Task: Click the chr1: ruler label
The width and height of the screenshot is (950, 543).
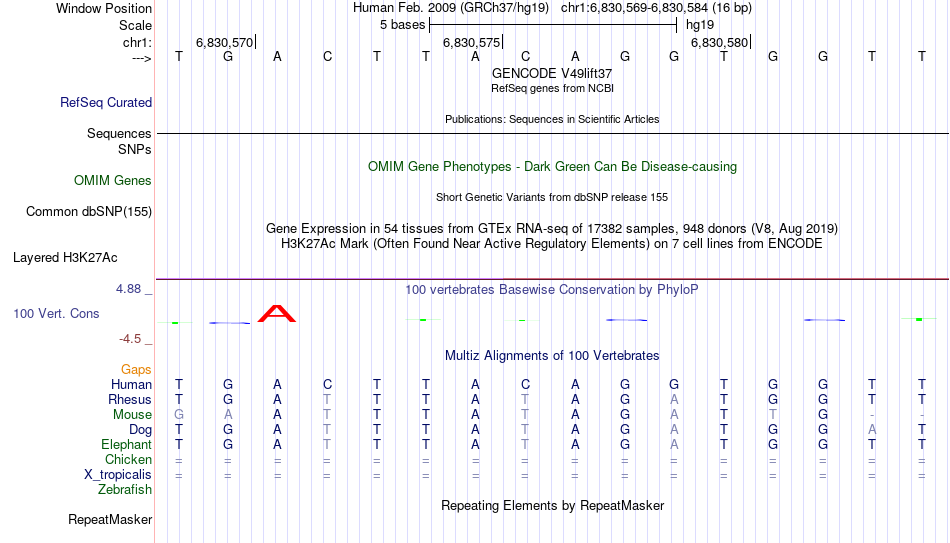Action: (x=137, y=42)
